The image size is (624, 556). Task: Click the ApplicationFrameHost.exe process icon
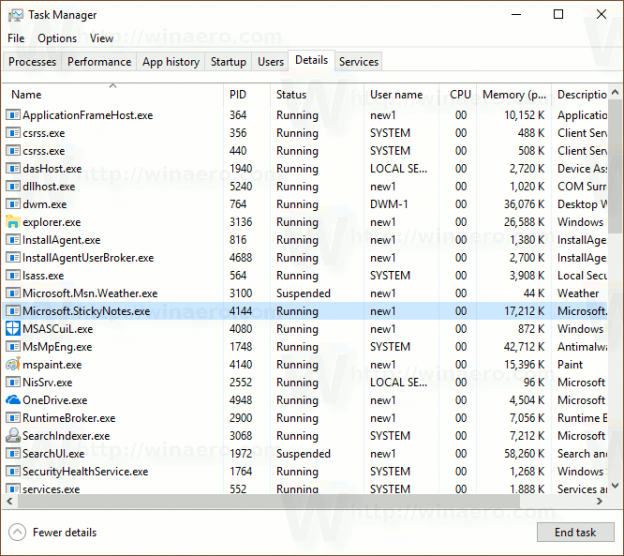pyautogui.click(x=13, y=115)
